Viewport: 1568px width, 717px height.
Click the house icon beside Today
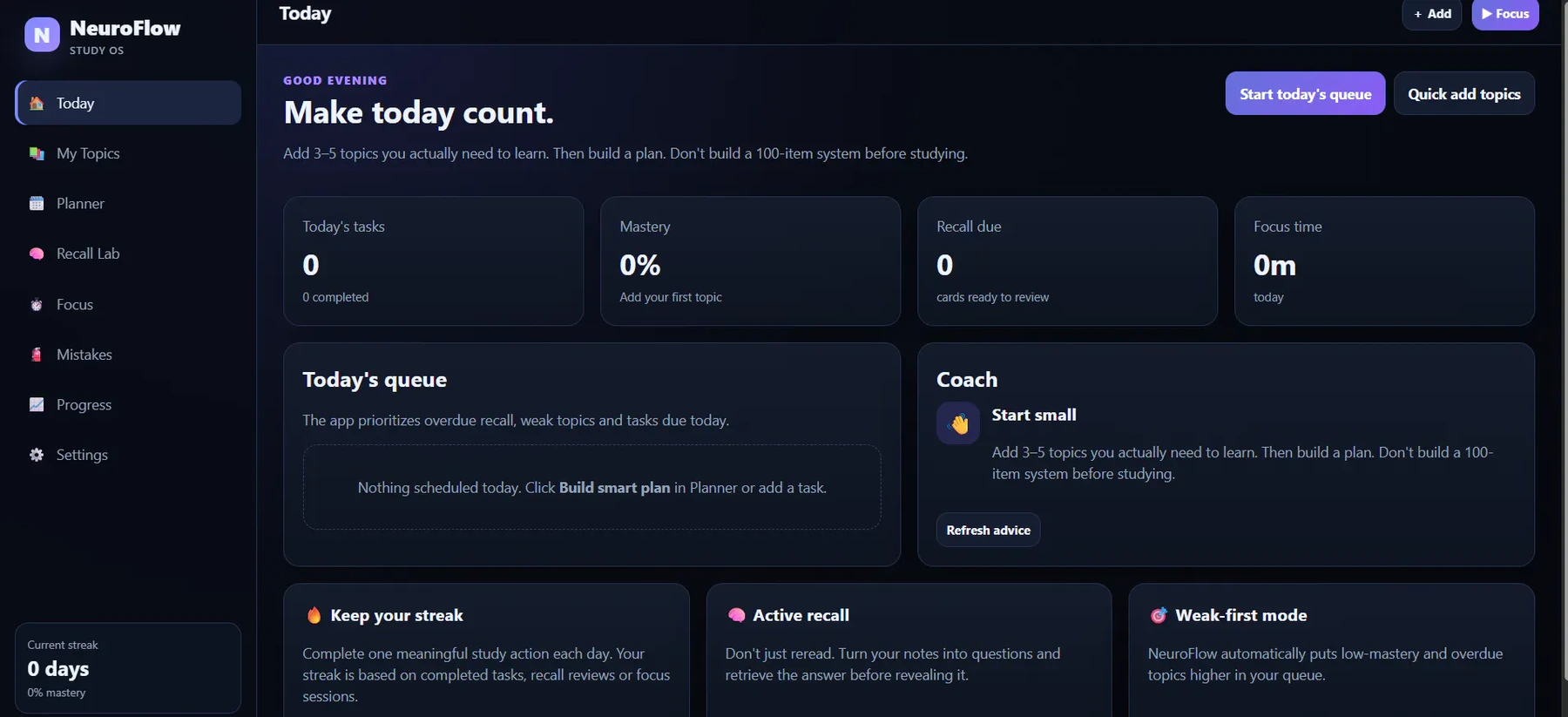tap(37, 104)
